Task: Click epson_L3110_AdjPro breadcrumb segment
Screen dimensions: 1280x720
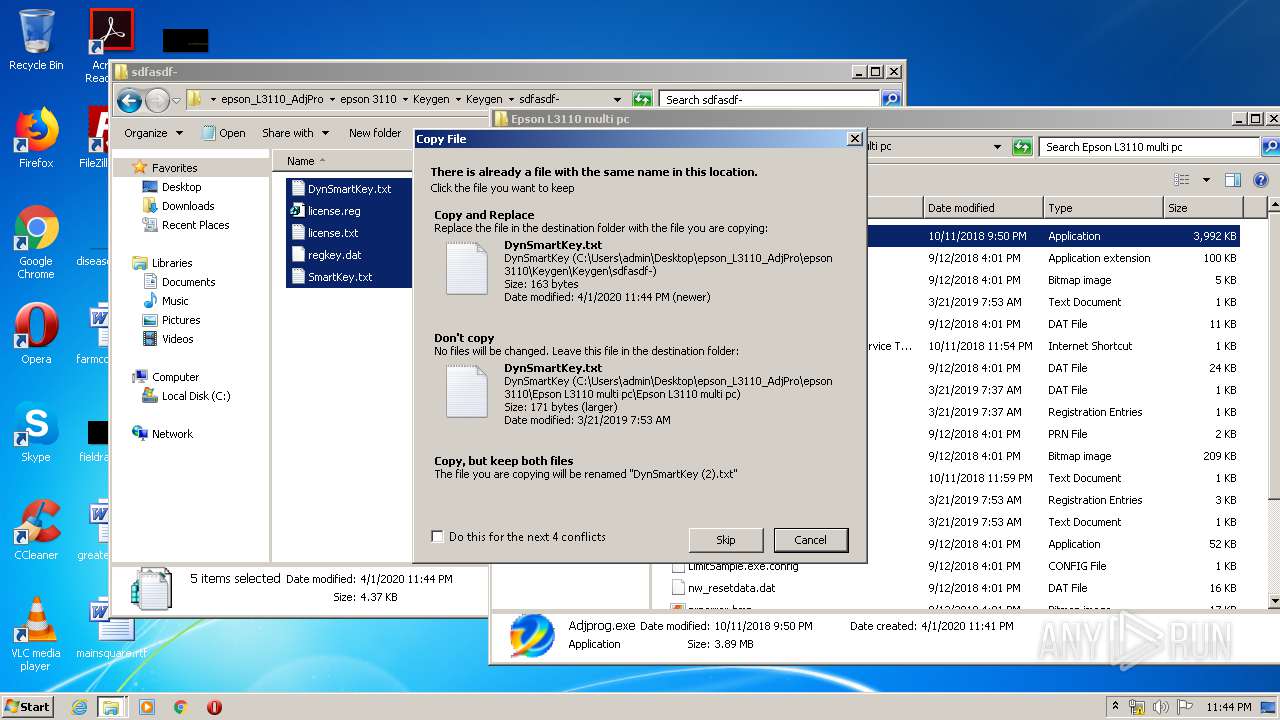Action: (x=272, y=99)
